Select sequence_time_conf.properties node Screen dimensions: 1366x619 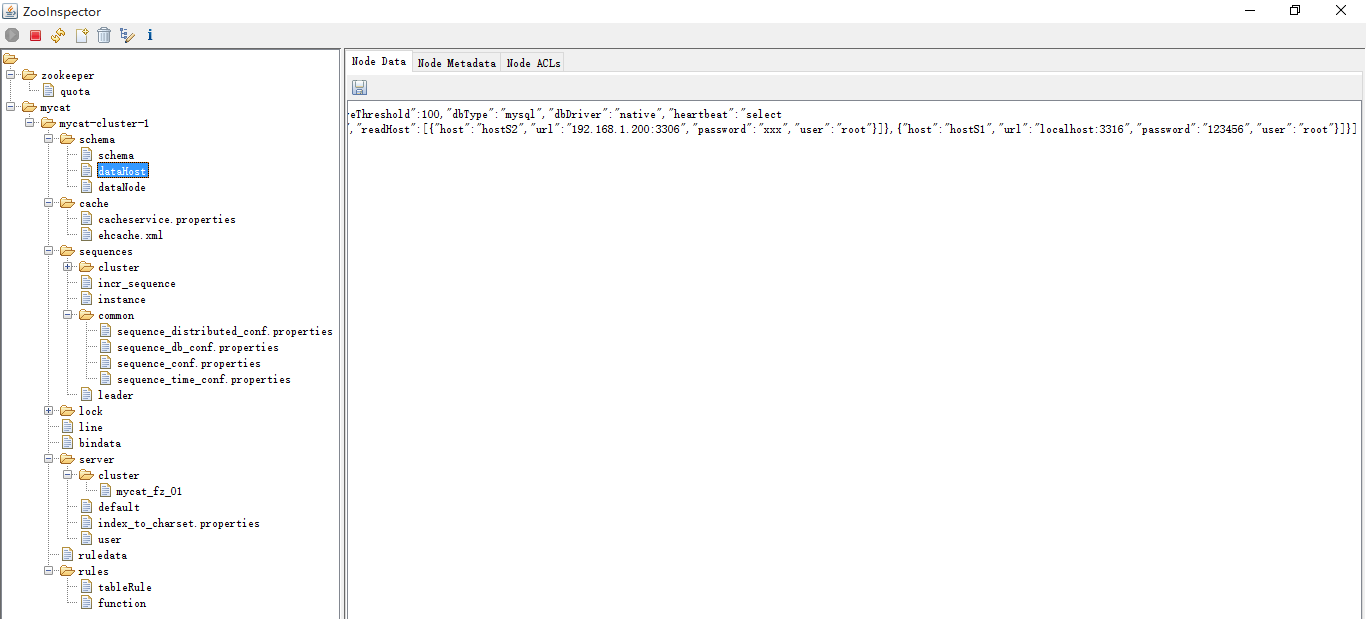pos(203,379)
